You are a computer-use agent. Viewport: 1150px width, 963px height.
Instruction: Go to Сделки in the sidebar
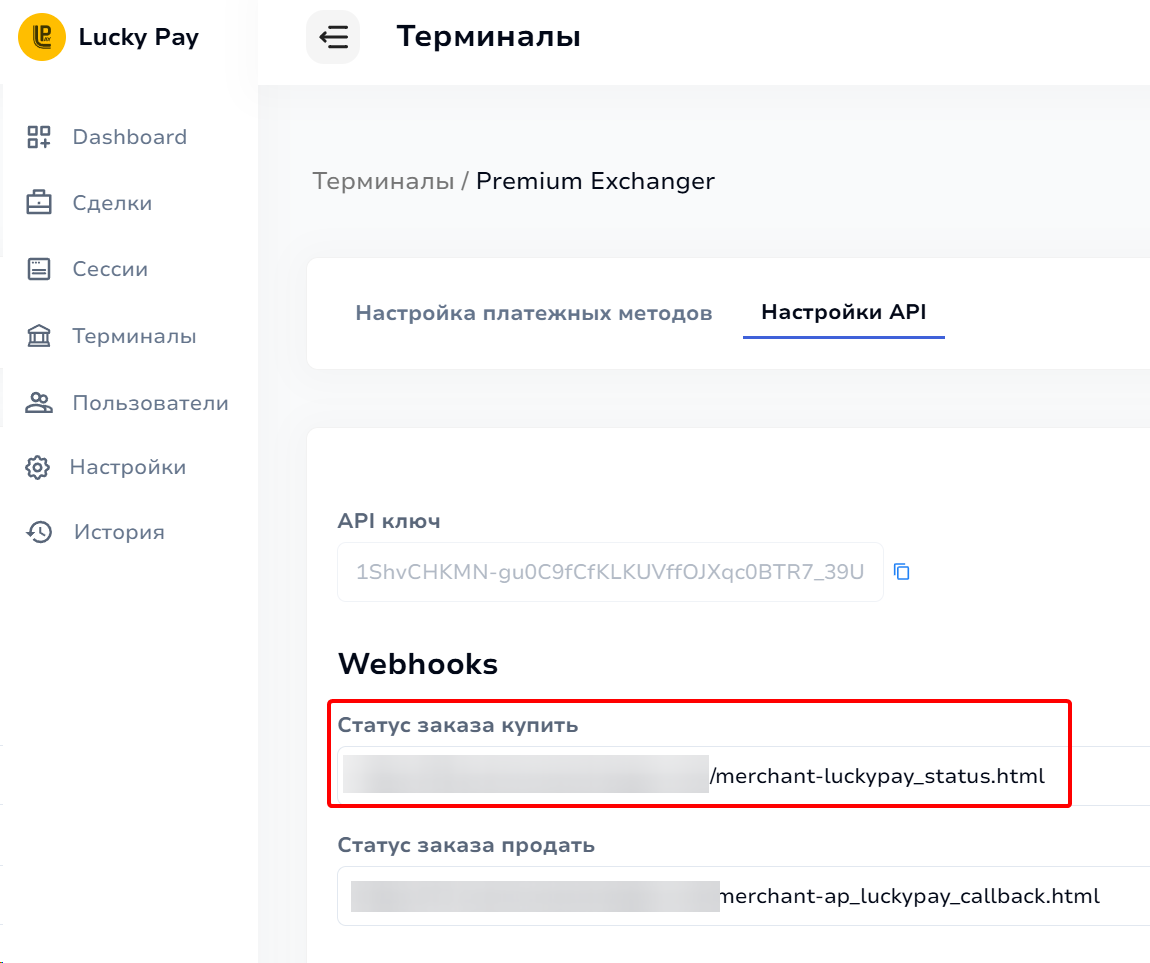pyautogui.click(x=112, y=203)
